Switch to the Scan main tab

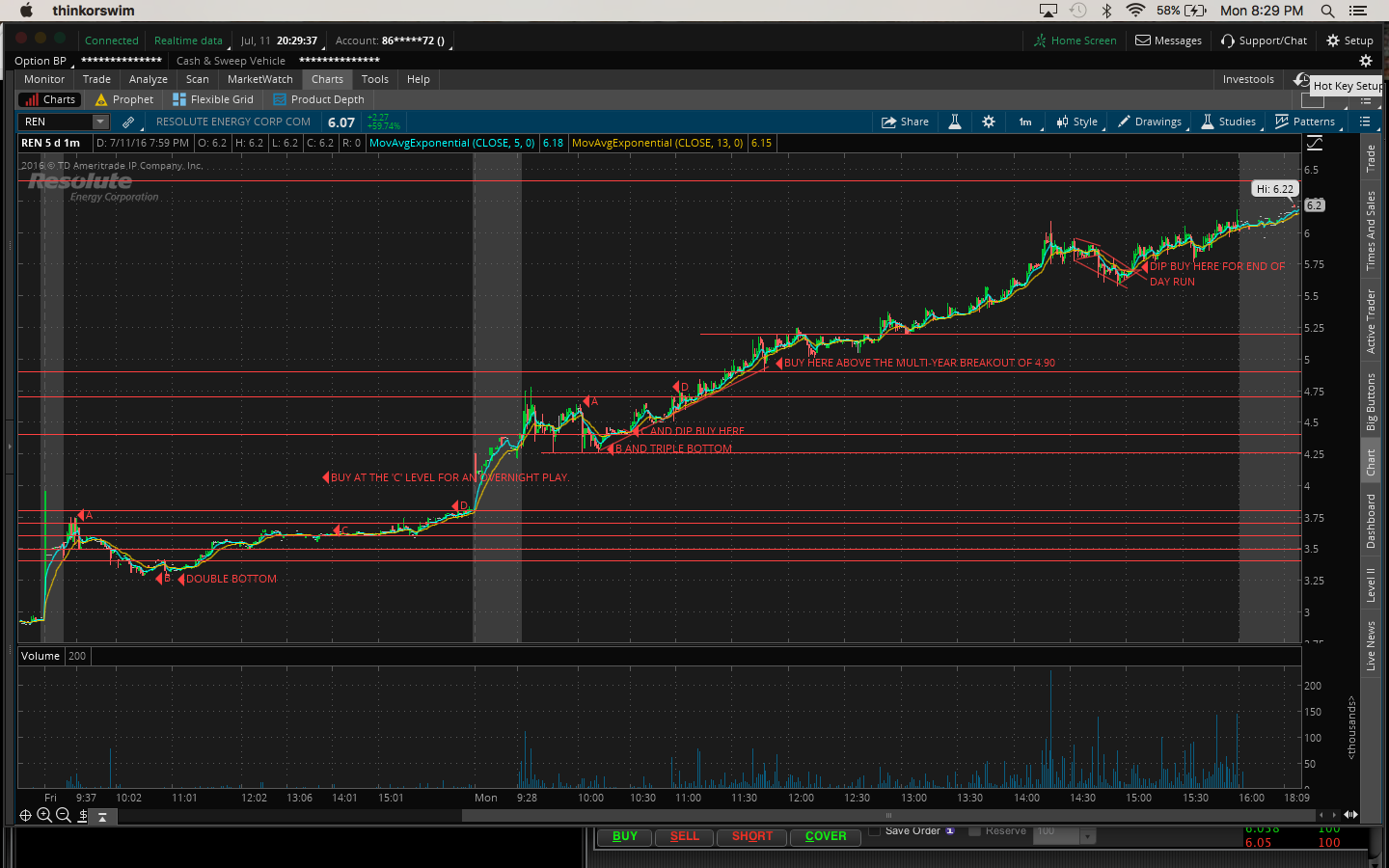(x=198, y=79)
